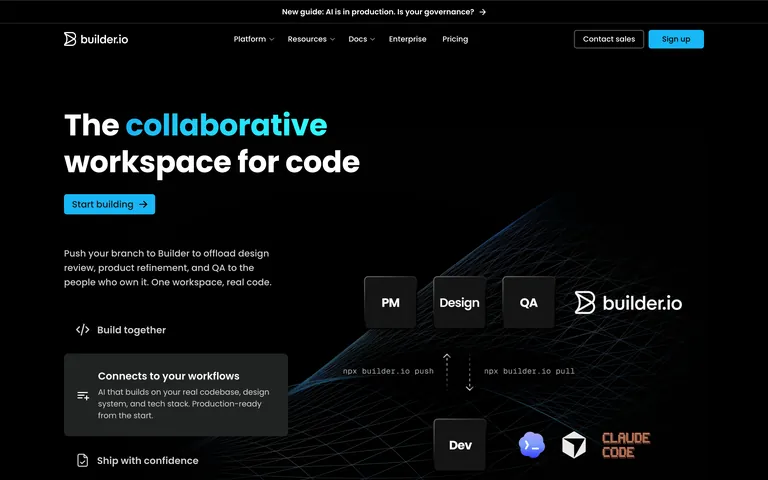Screen dimensions: 768x480
Task: Click the Contact sales button
Action: (609, 39)
